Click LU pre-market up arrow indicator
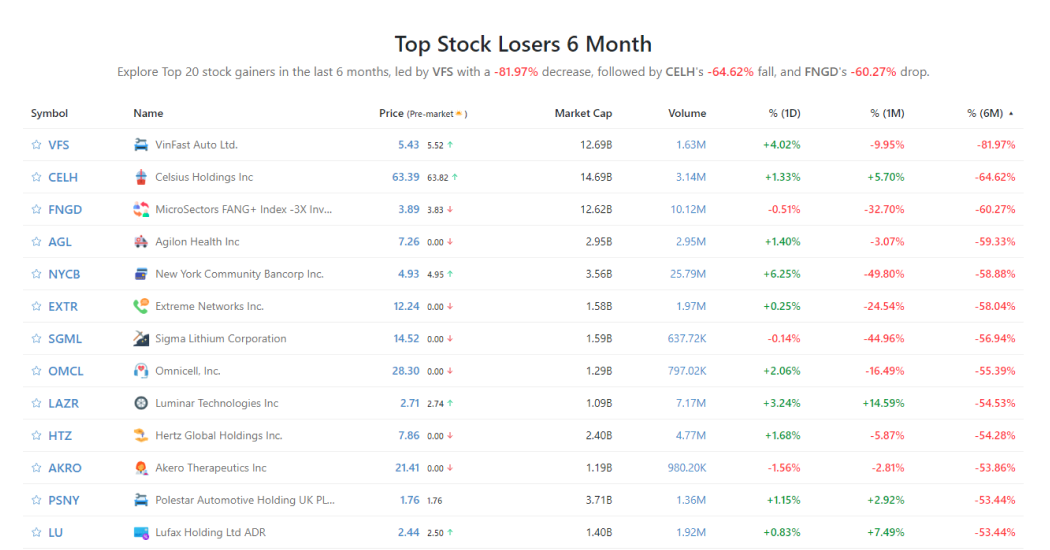 pyautogui.click(x=450, y=533)
